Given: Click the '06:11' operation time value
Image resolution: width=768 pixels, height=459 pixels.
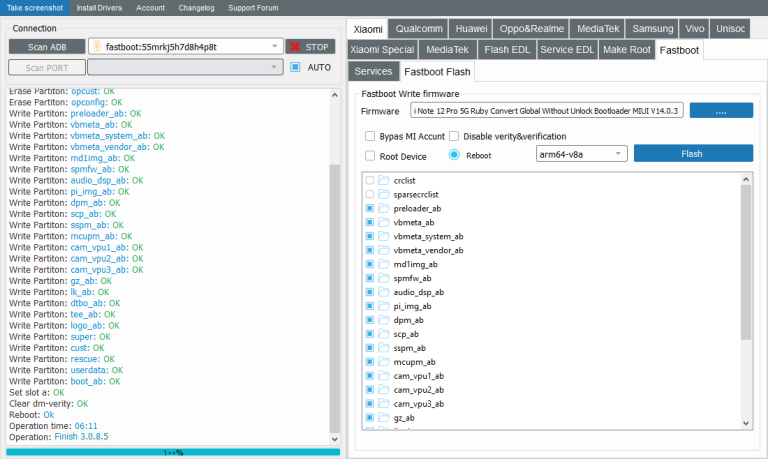Looking at the screenshot, I should 86,426.
